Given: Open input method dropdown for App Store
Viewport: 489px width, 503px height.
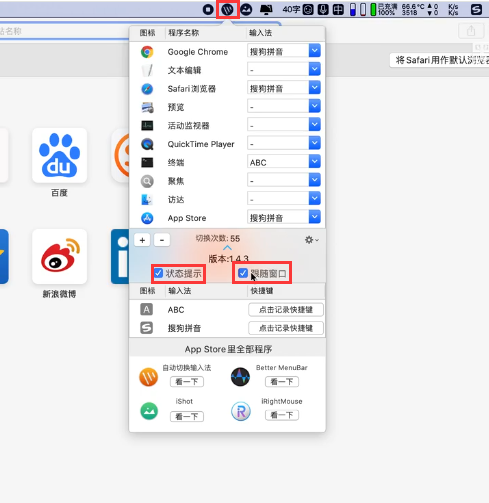Looking at the screenshot, I should pos(314,217).
